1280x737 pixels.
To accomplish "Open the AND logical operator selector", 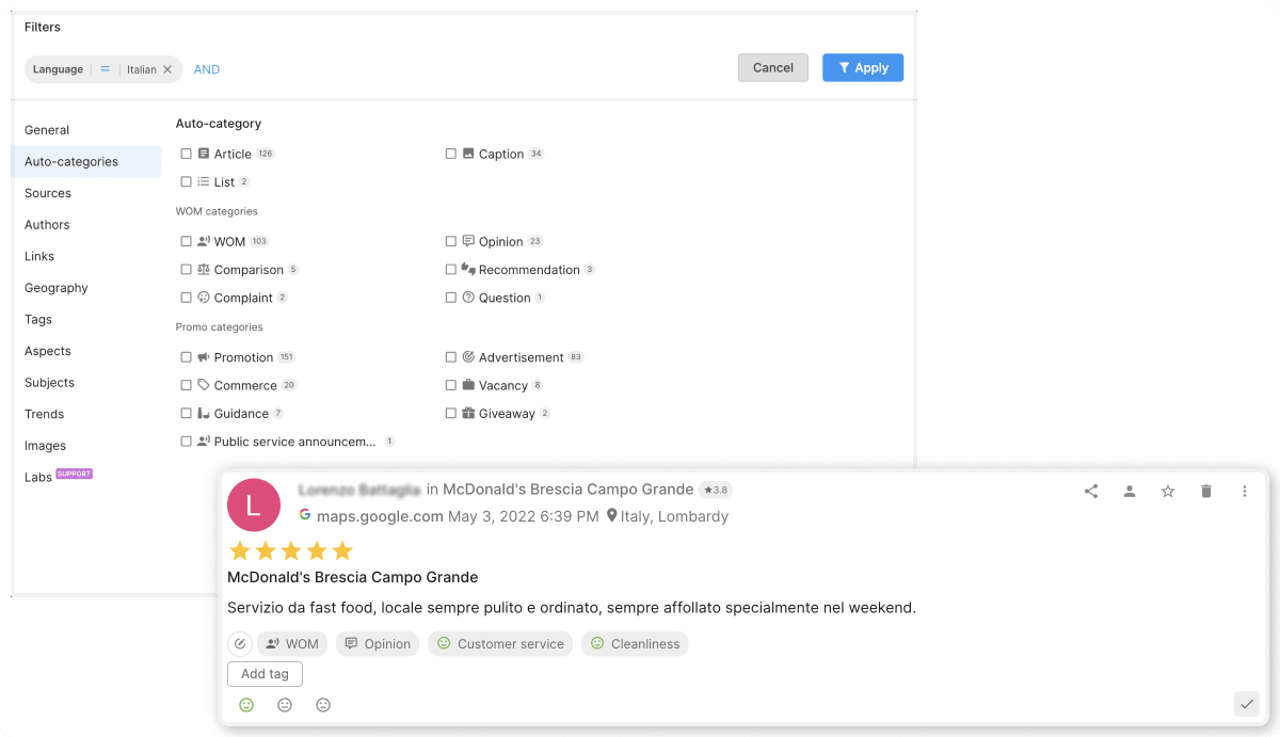I will tap(207, 70).
